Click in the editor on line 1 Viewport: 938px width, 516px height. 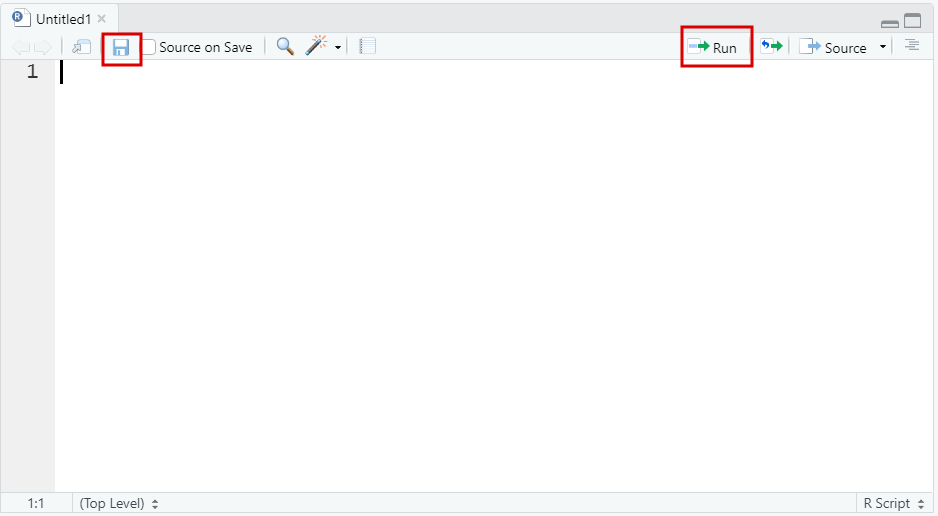(x=400, y=72)
